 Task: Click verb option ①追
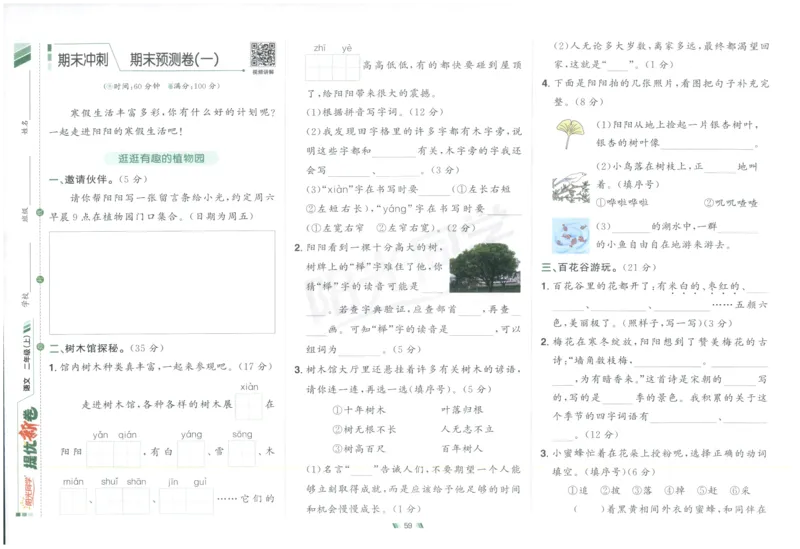(x=578, y=490)
